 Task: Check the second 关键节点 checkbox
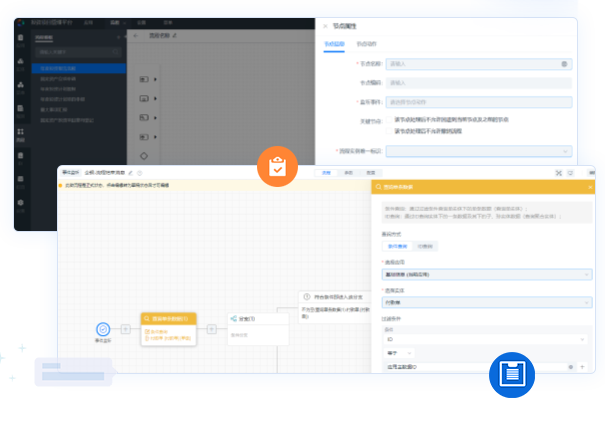tap(391, 131)
